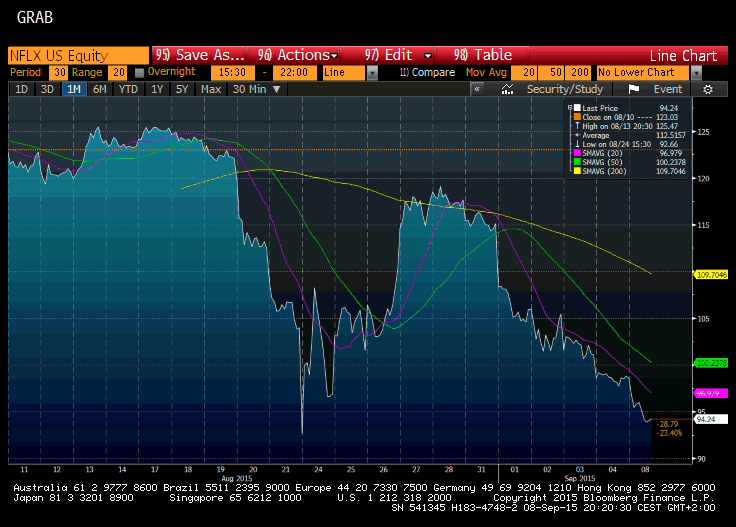Click the orange Close on 08/10 swatch
736x527 pixels.
click(577, 117)
